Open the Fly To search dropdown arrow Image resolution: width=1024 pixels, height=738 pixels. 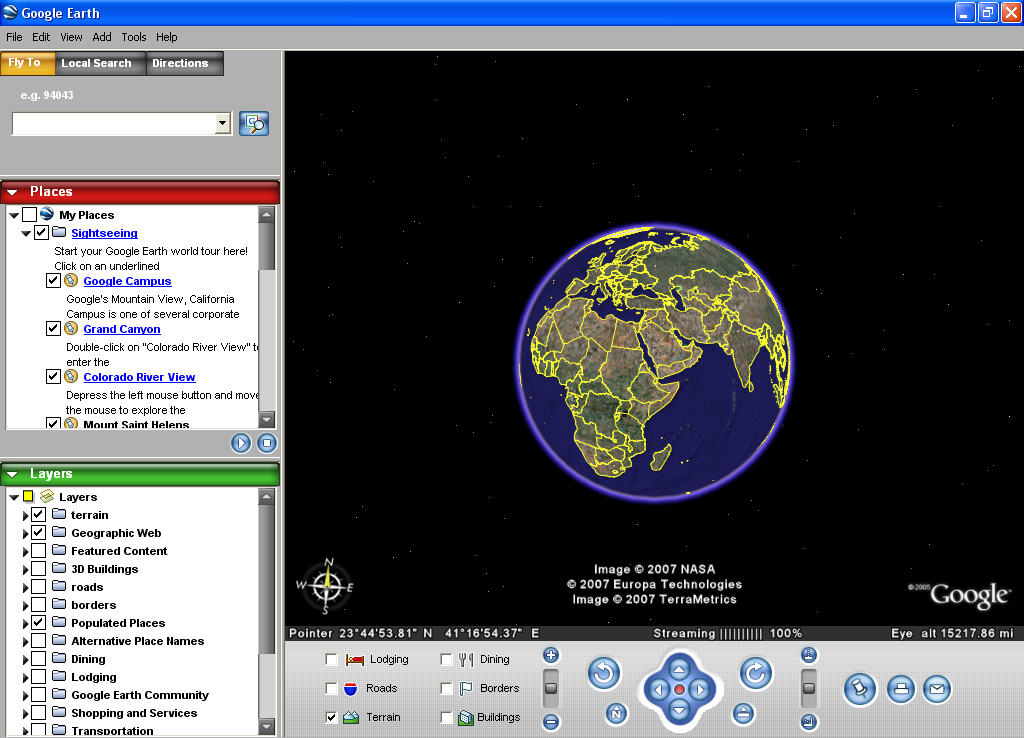tap(223, 123)
